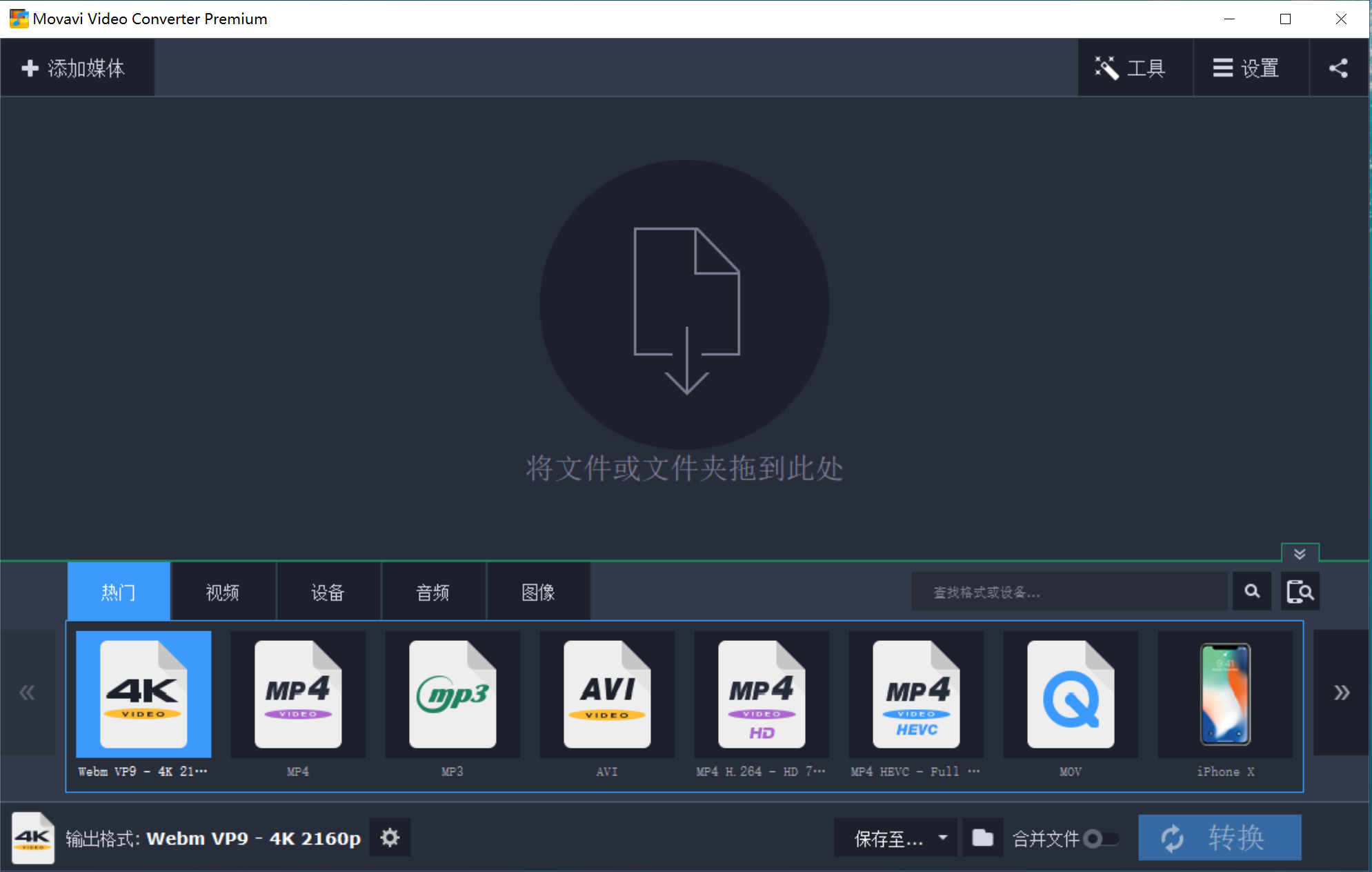Select the iPhone X device preset
The height and width of the screenshot is (872, 1372).
[1225, 694]
